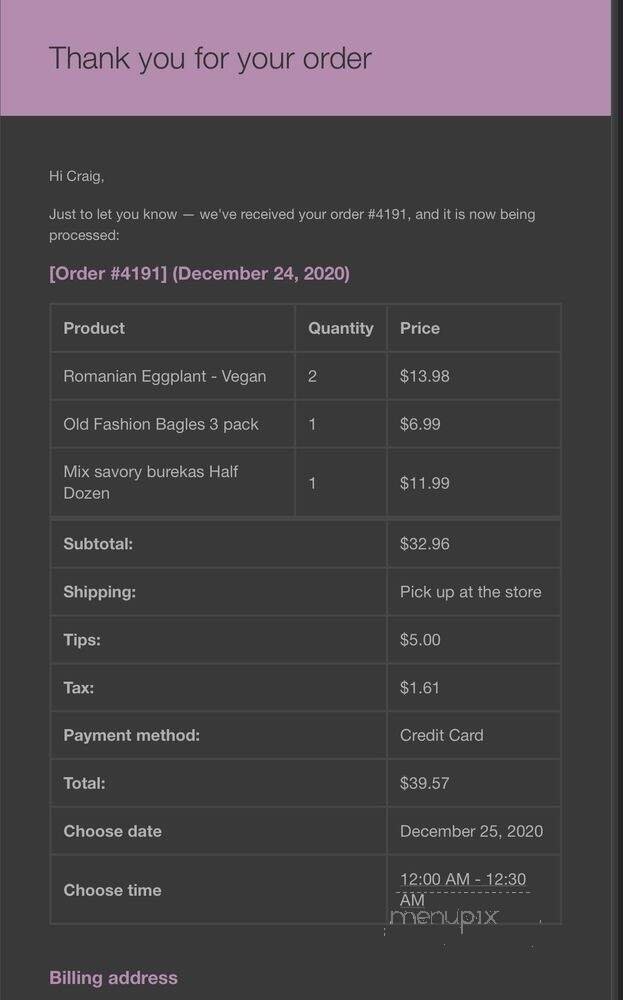Click the Order #4191 heading link

(199, 273)
